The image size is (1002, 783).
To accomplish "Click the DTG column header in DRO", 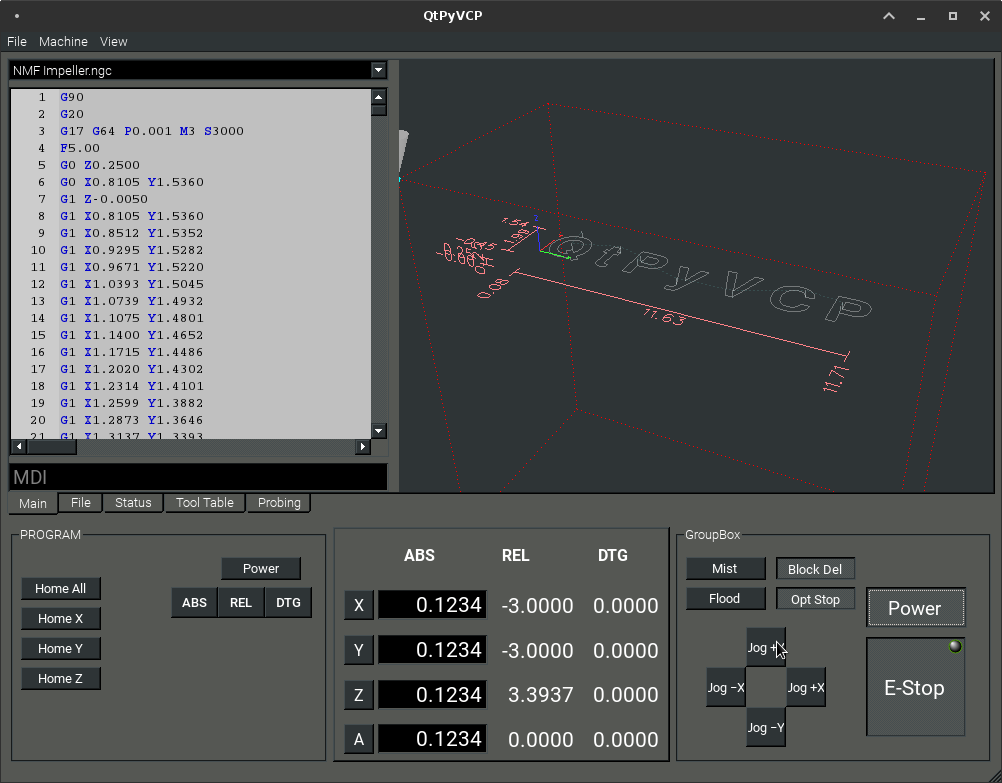I will [613, 555].
